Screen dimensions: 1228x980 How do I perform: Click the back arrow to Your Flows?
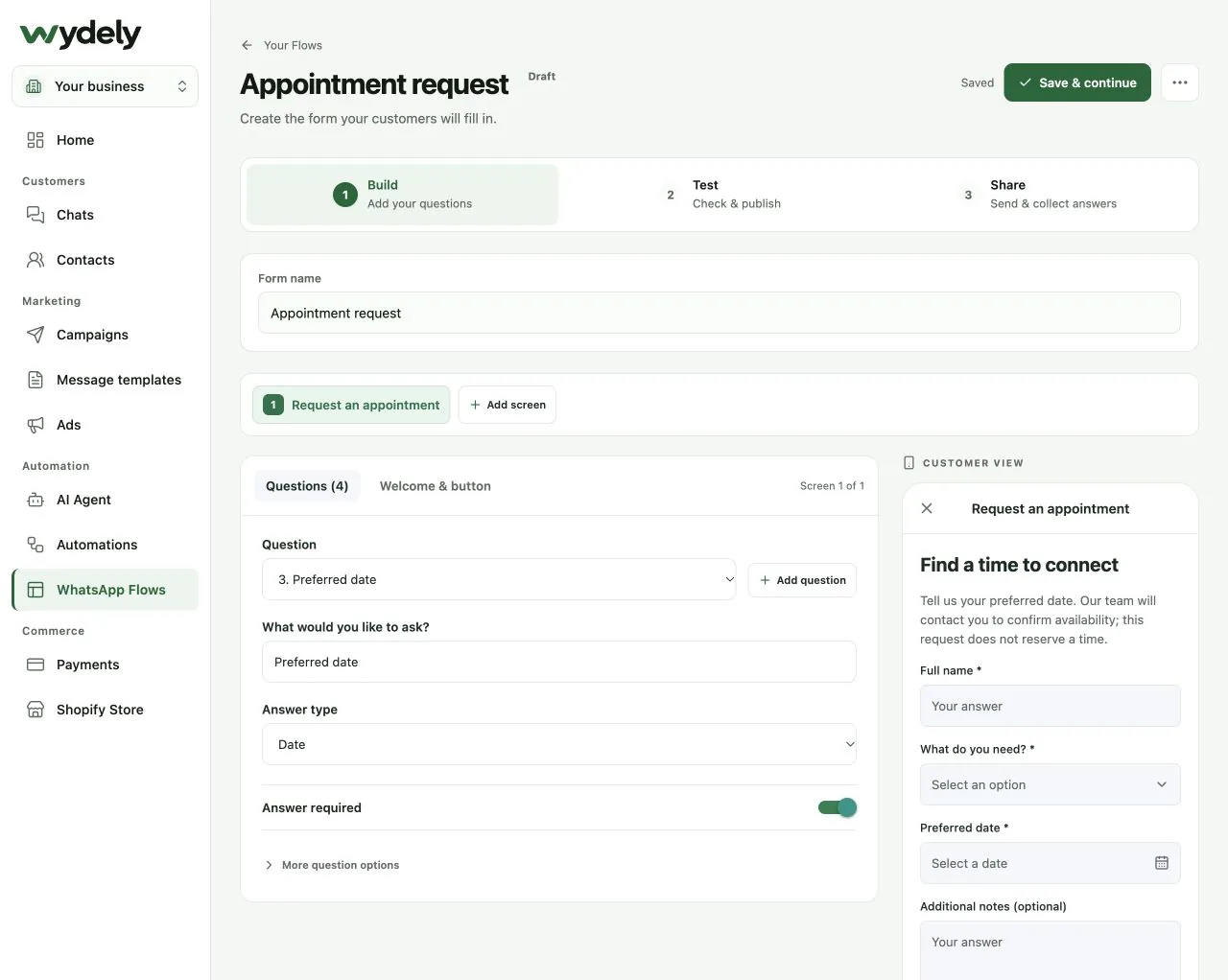(248, 45)
